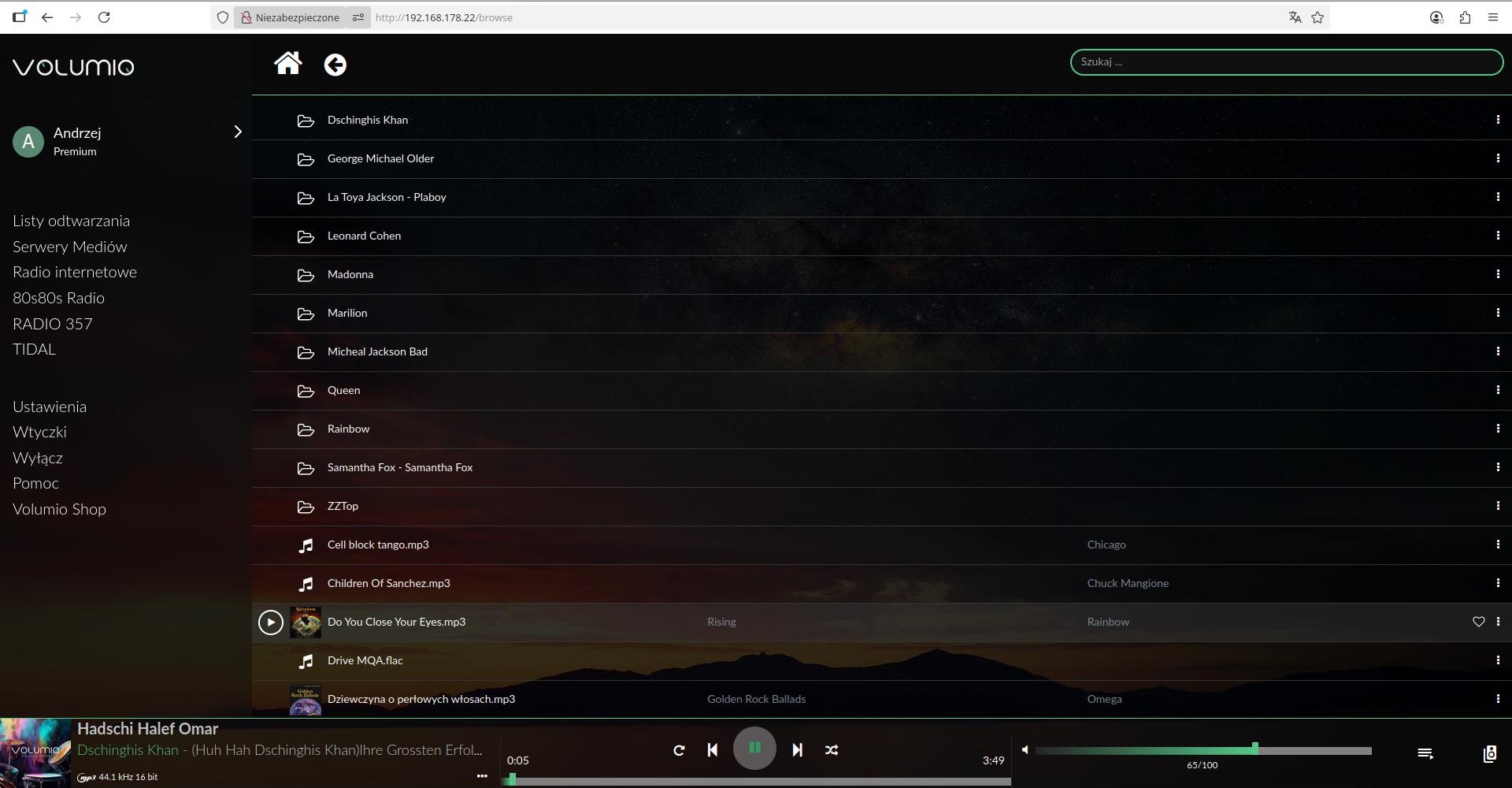Skip to the next track
This screenshot has height=788, width=1512.
(797, 750)
